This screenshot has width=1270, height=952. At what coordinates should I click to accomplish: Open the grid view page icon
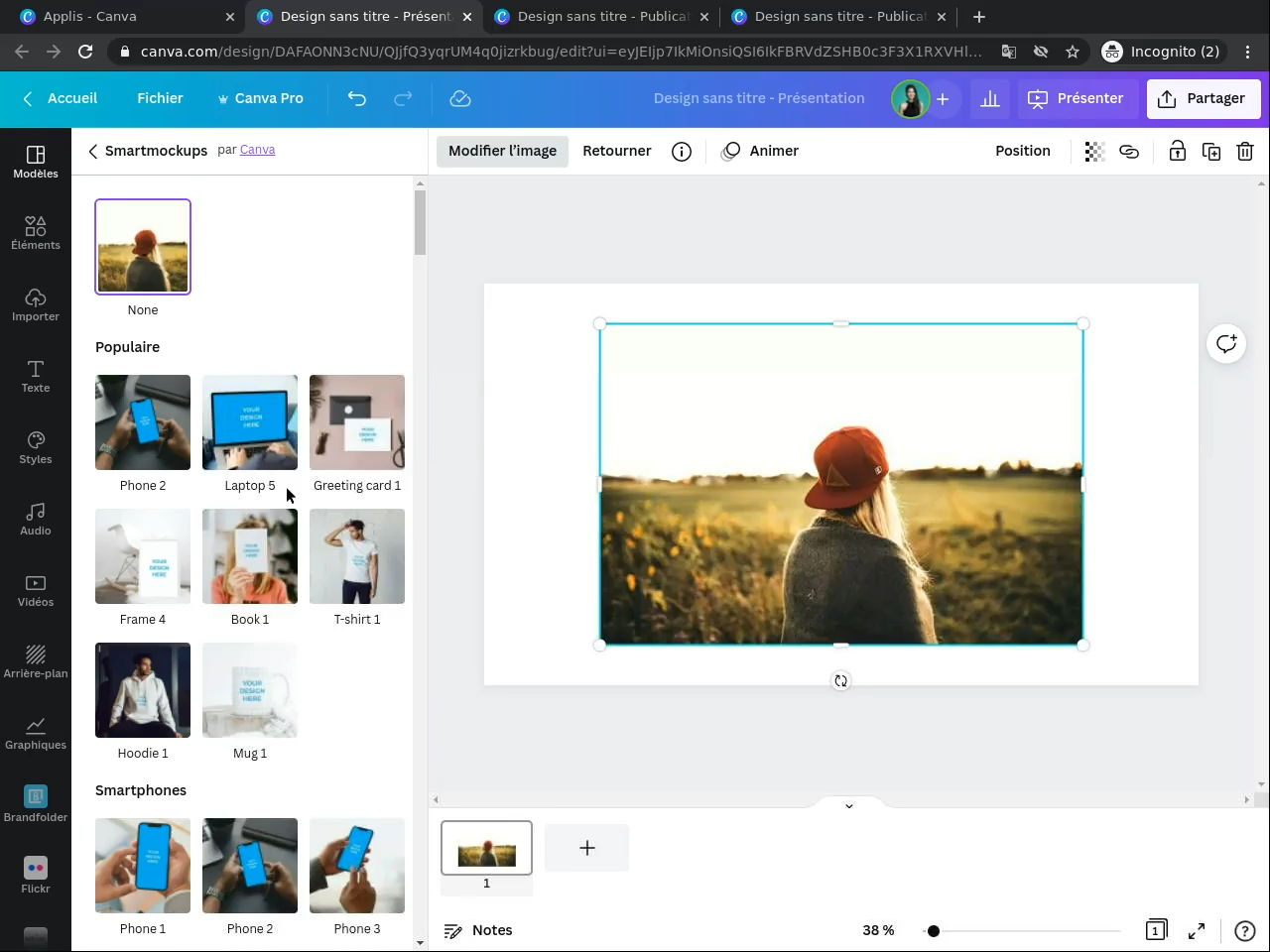pos(1156,930)
